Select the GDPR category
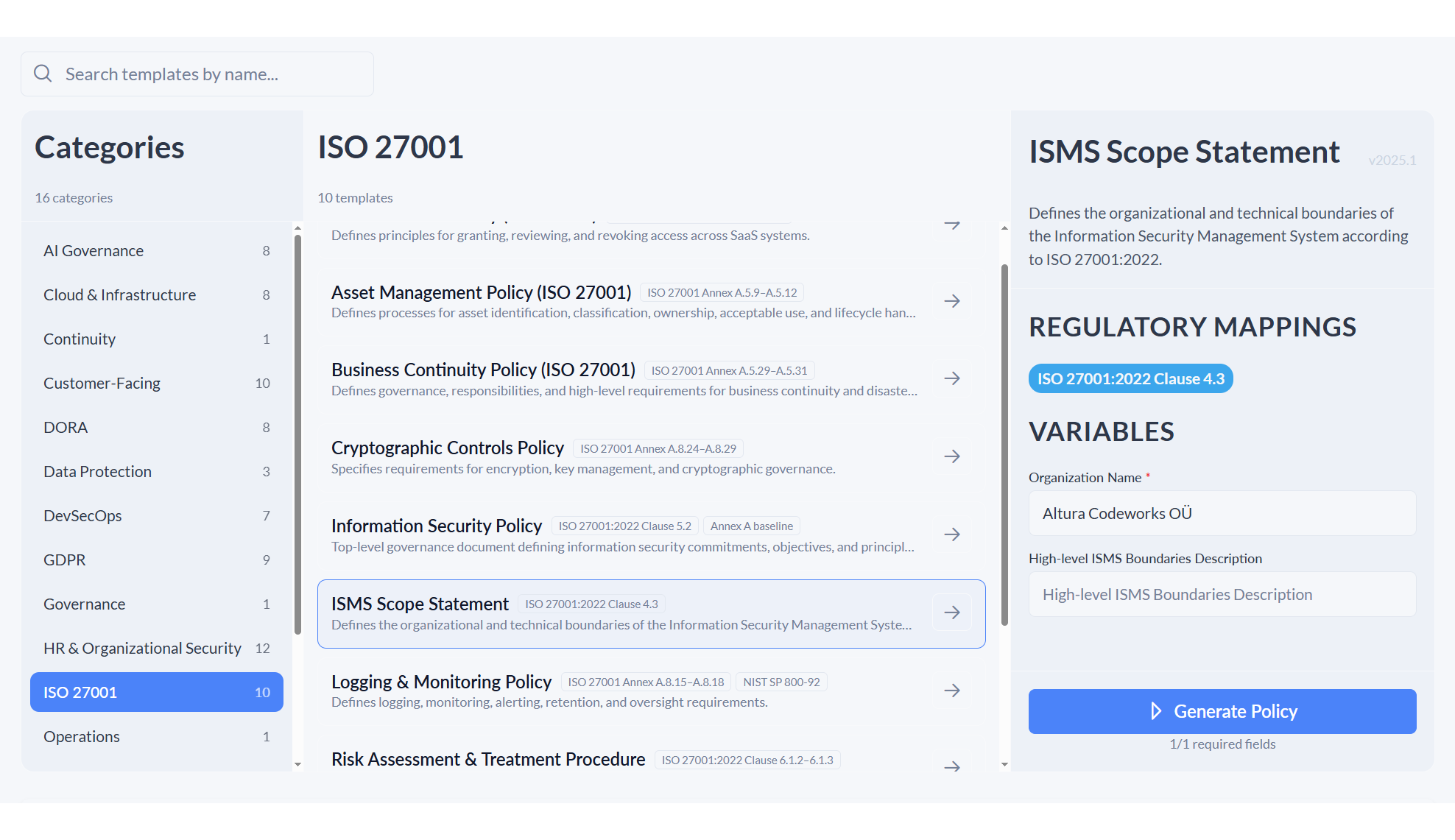Image resolution: width=1455 pixels, height=840 pixels. point(156,560)
